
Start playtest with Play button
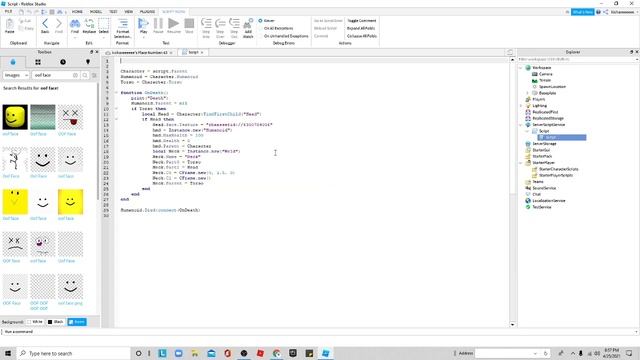[x=143, y=26]
